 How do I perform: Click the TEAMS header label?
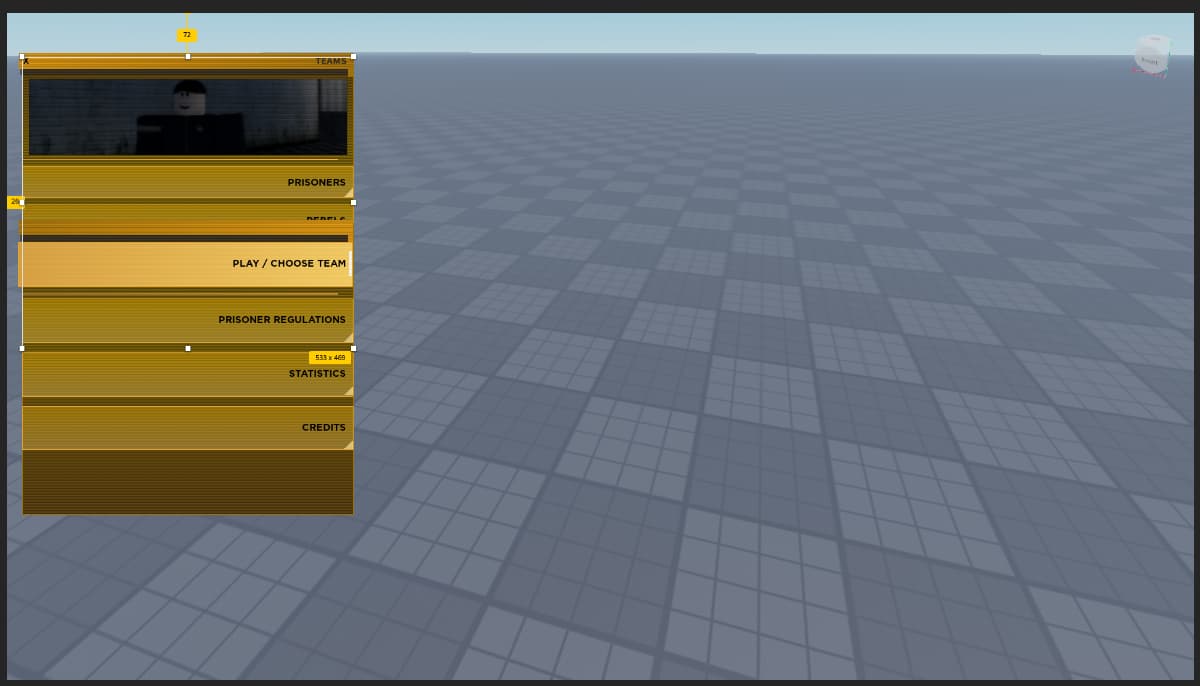(x=331, y=62)
